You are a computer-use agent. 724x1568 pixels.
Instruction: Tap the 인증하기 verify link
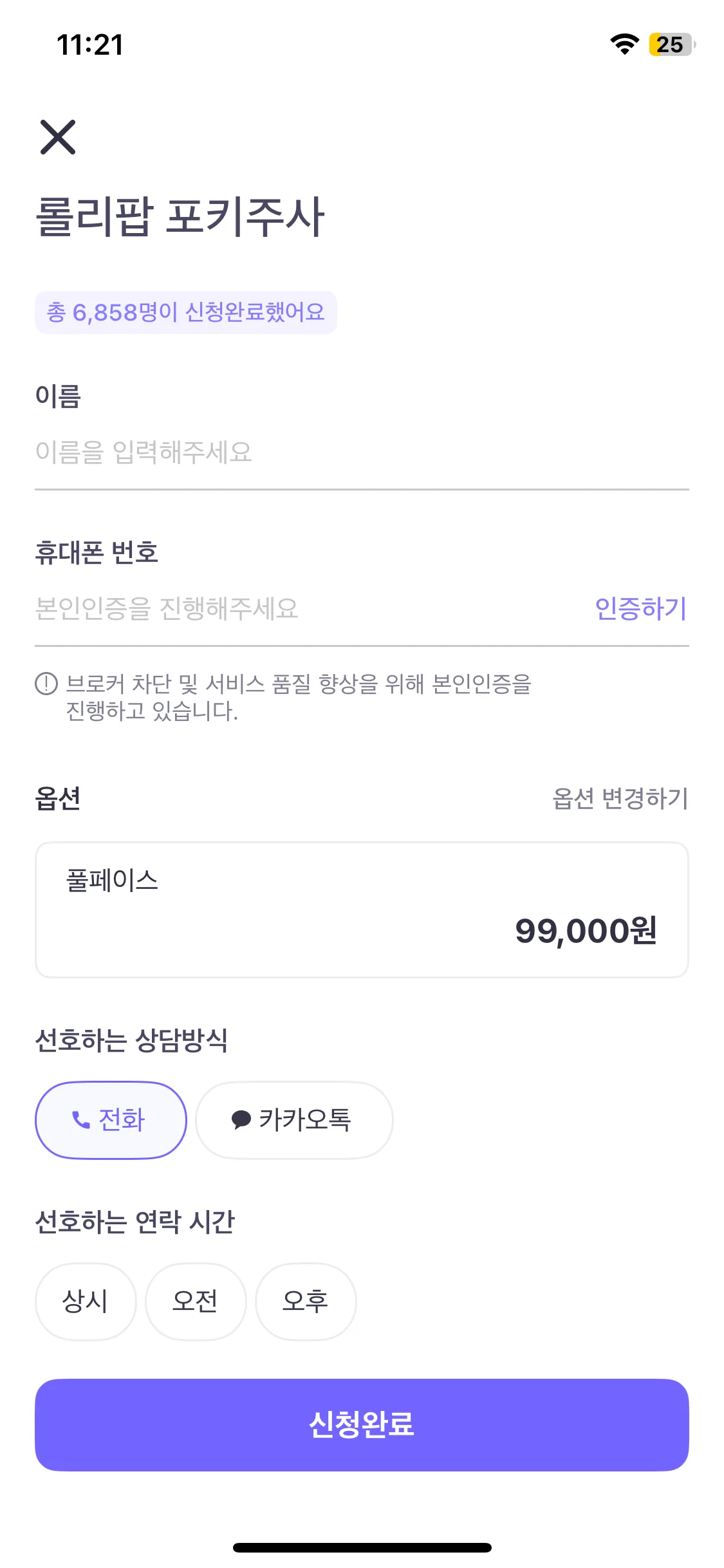click(x=640, y=608)
